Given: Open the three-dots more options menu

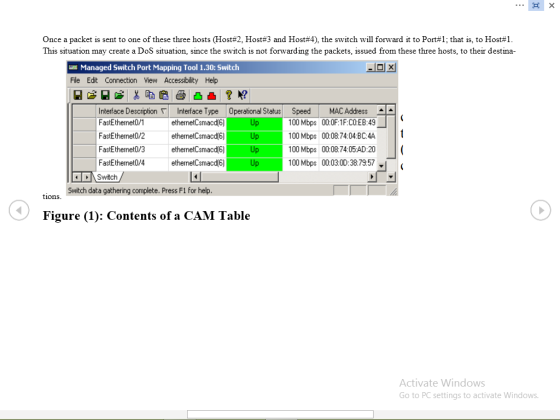Looking at the screenshot, I should tap(520, 5).
